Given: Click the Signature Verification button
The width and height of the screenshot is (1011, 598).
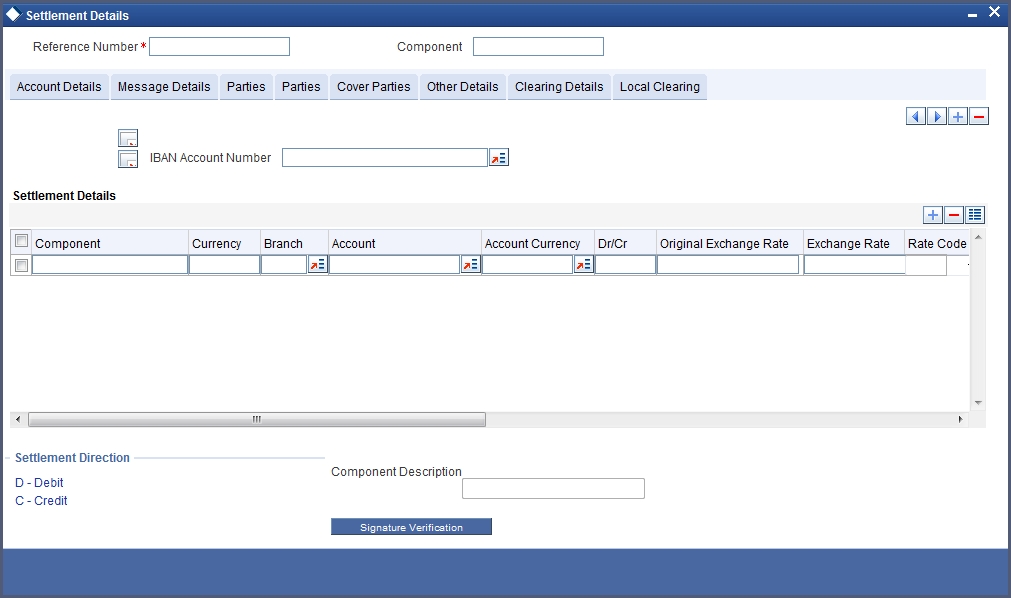Looking at the screenshot, I should (411, 527).
